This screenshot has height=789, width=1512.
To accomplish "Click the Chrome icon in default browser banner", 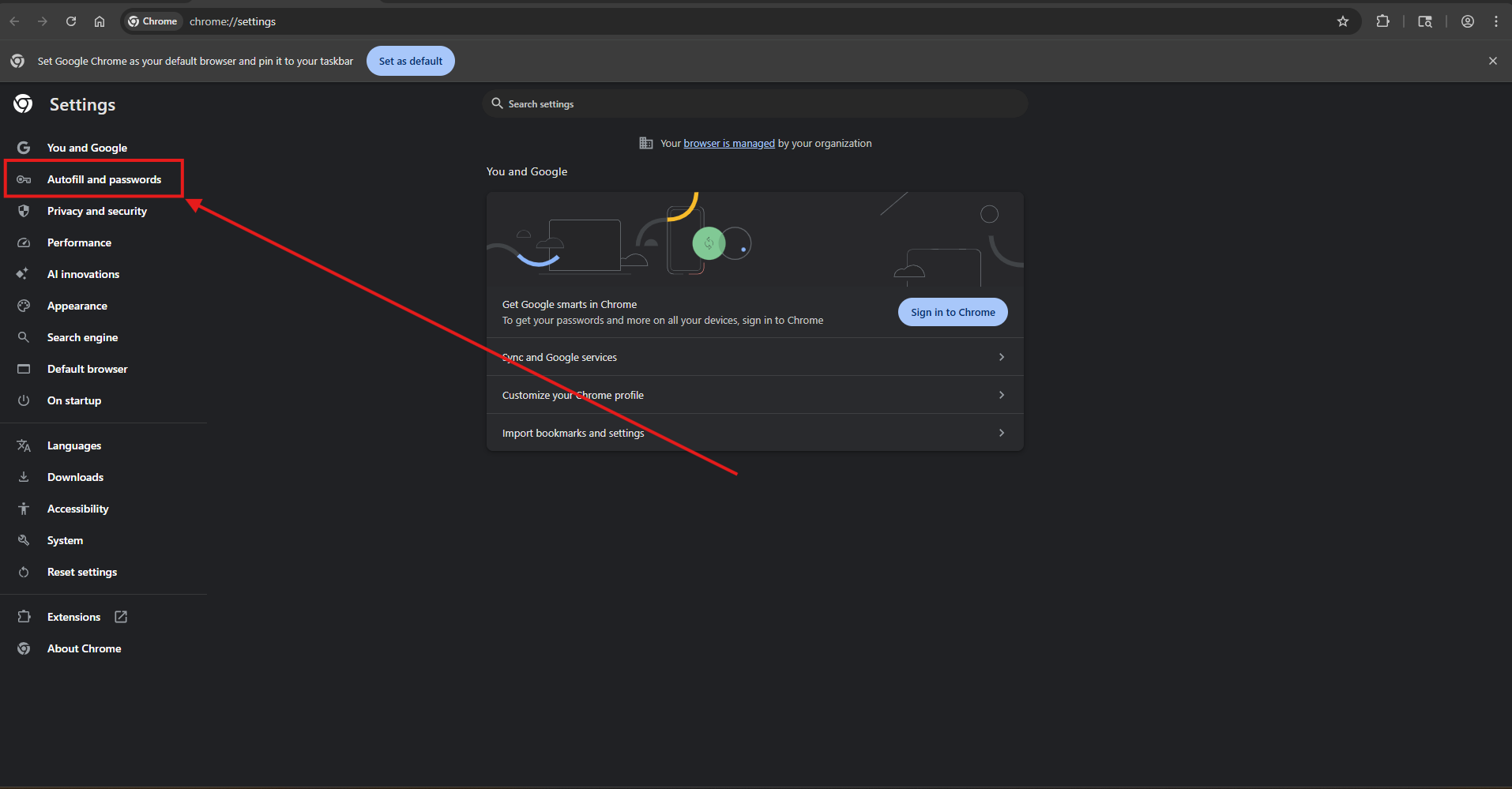I will (17, 61).
